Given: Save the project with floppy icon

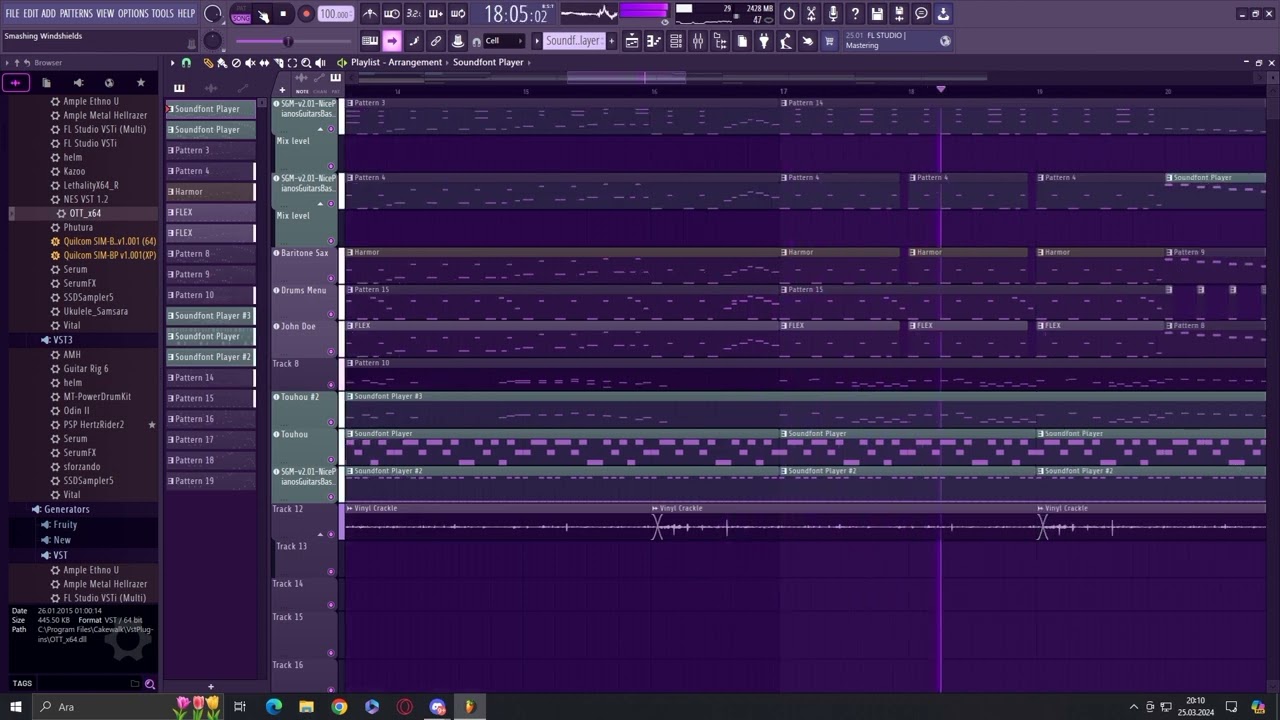Looking at the screenshot, I should pyautogui.click(x=877, y=14).
